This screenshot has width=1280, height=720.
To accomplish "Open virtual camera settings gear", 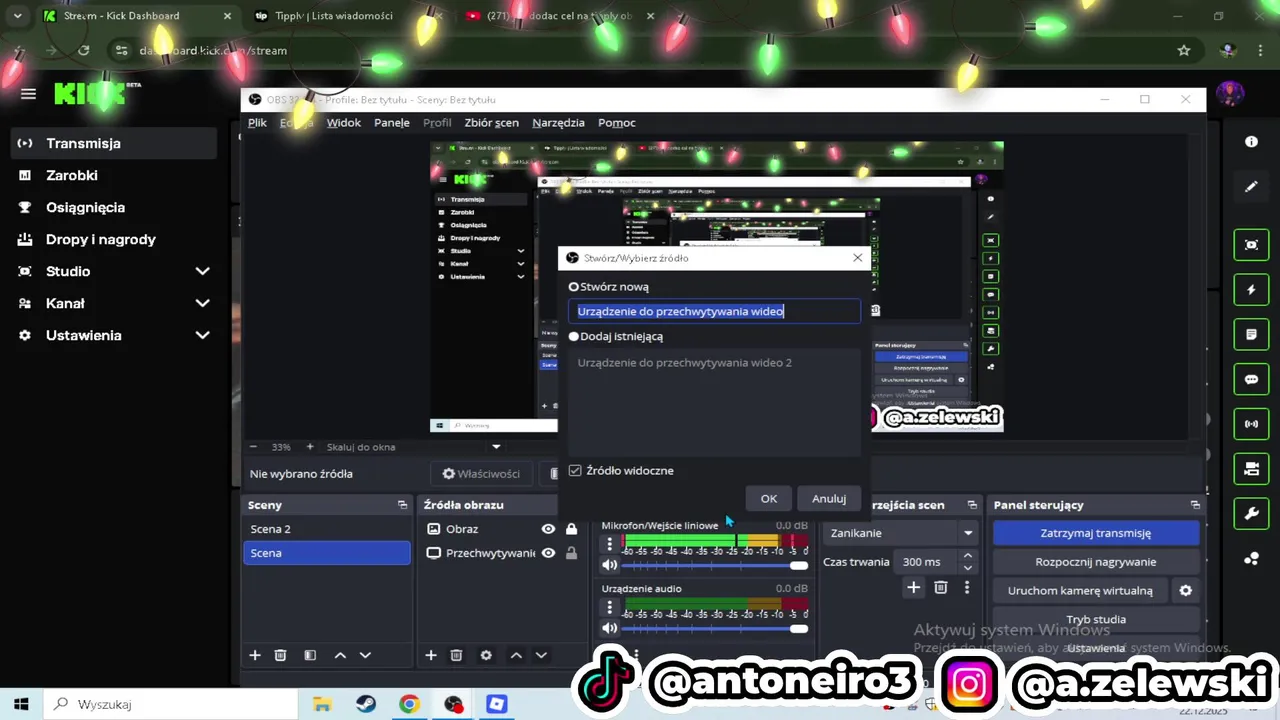I will [1186, 590].
